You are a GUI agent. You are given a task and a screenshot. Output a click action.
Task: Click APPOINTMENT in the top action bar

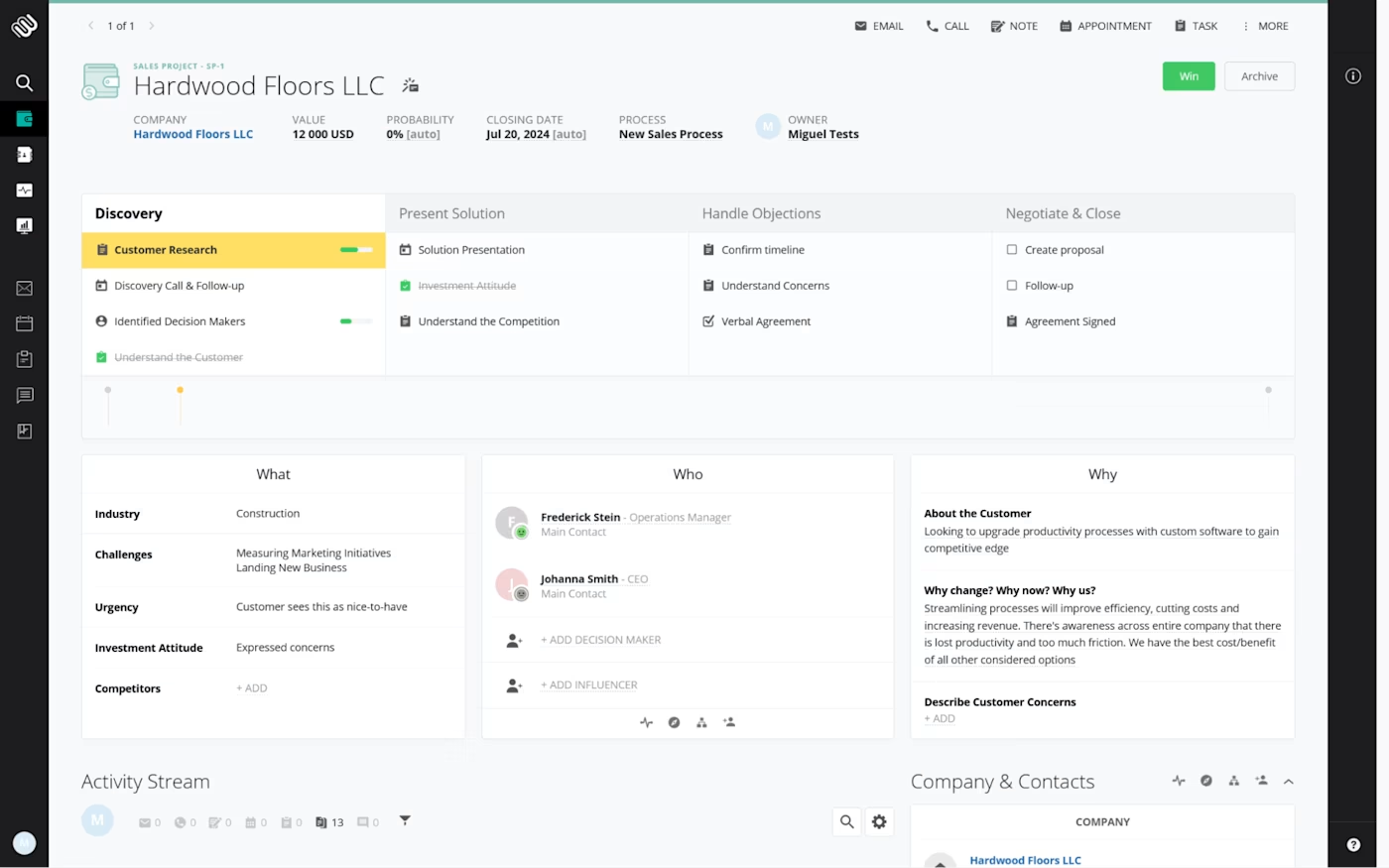click(1105, 26)
